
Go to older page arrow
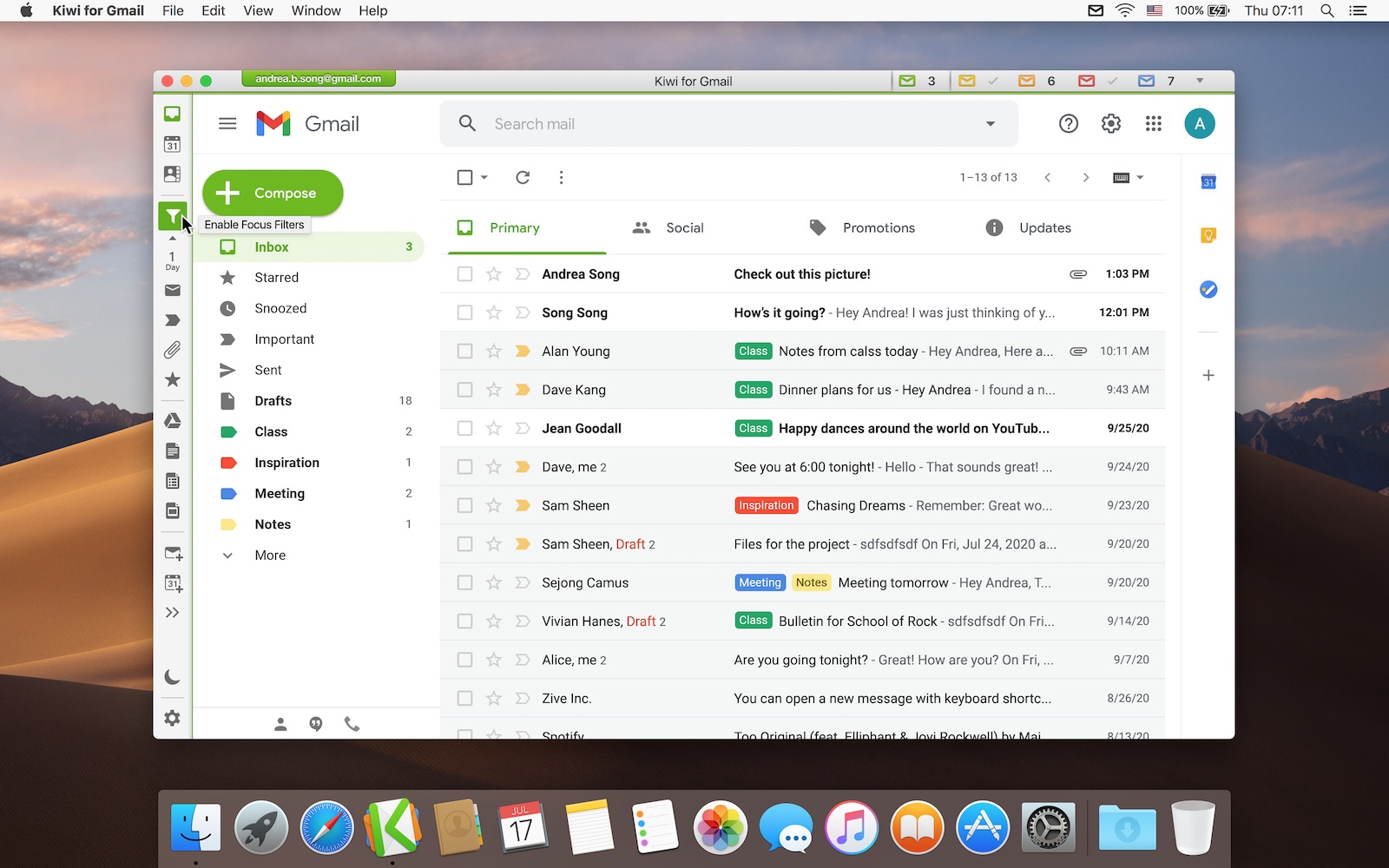pos(1085,177)
